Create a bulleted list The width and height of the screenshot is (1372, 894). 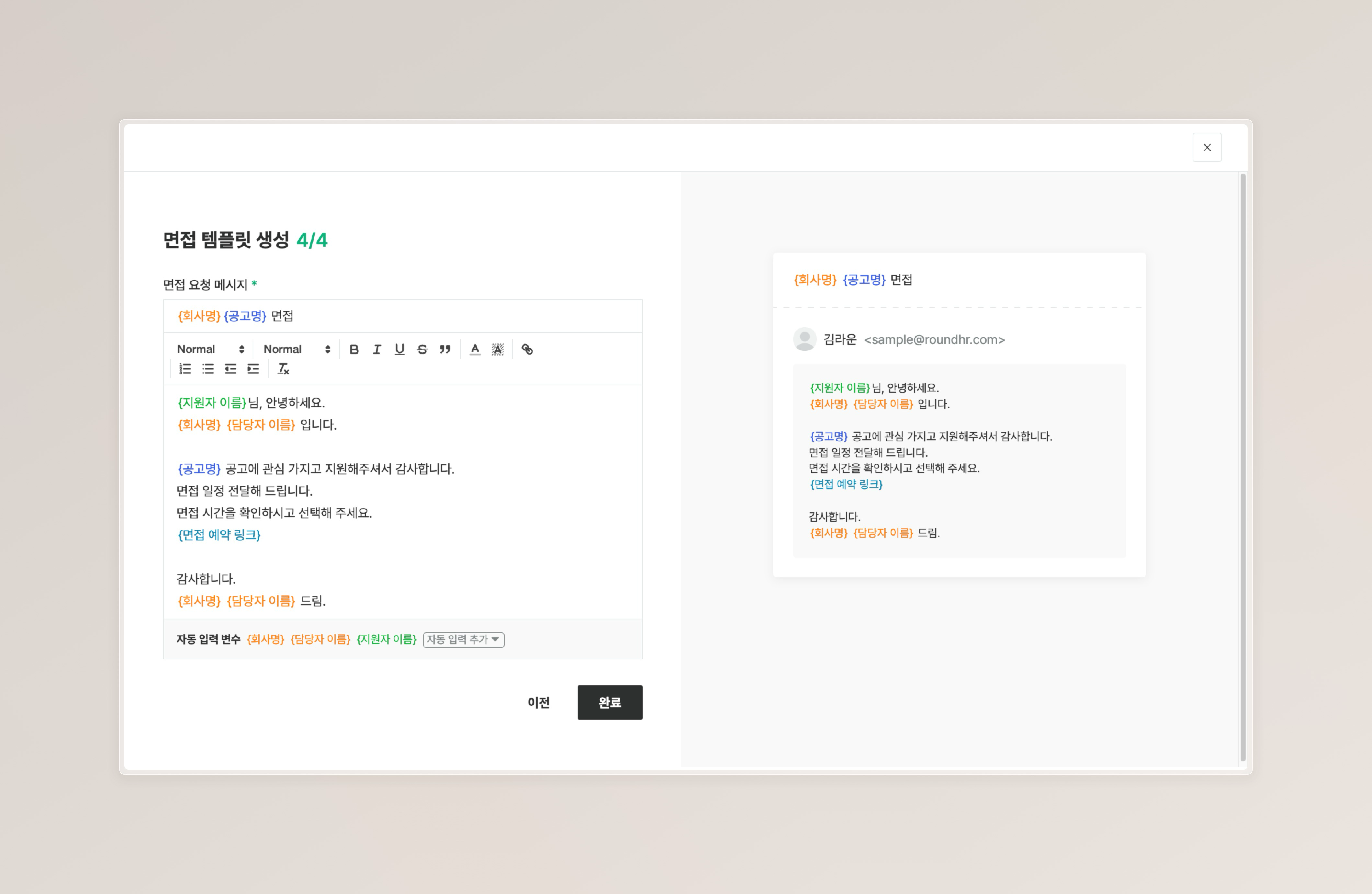point(208,369)
